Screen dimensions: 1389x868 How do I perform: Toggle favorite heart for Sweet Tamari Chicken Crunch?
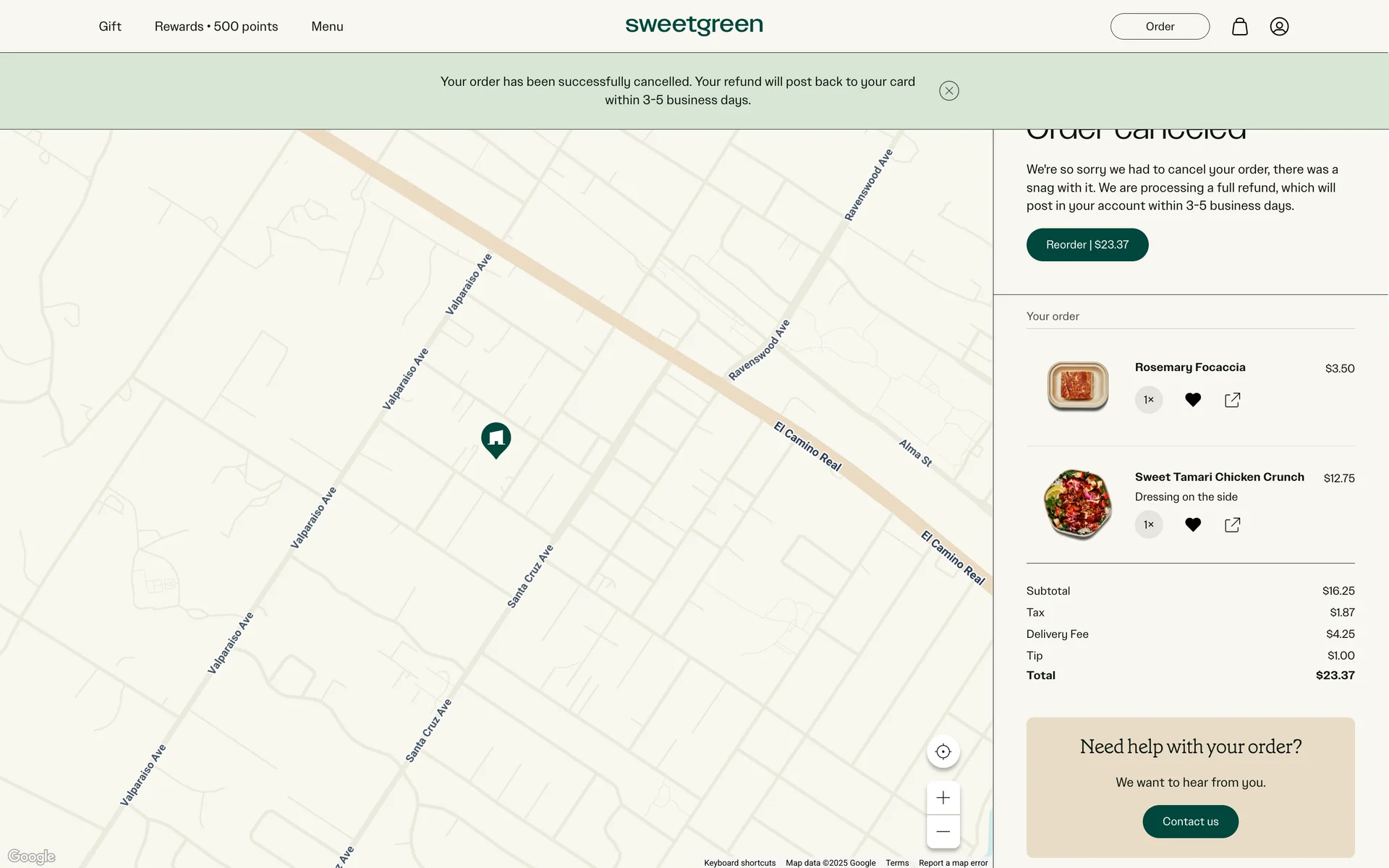(x=1193, y=525)
